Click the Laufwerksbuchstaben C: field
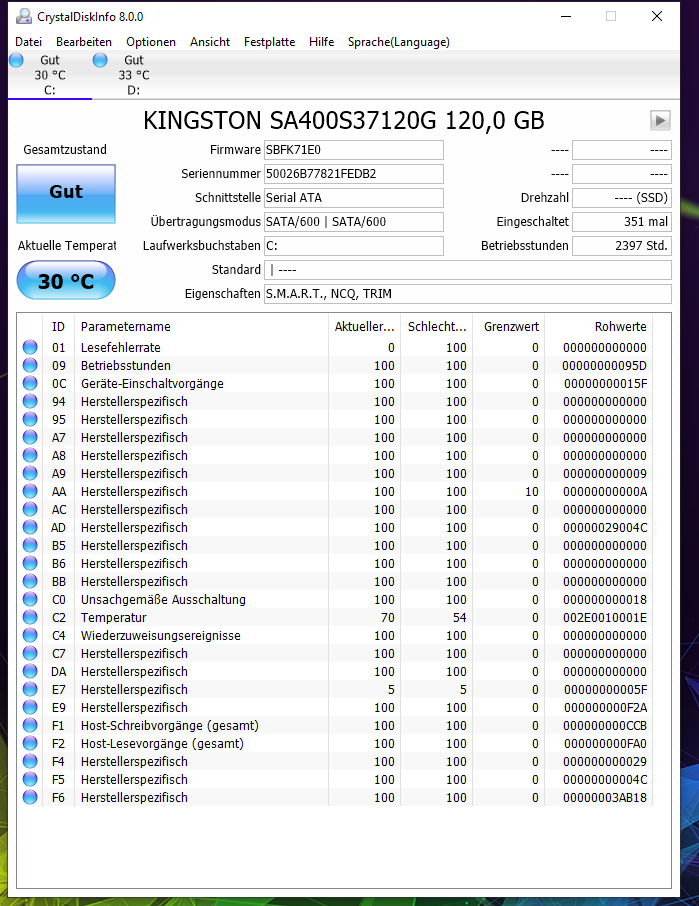 [354, 246]
